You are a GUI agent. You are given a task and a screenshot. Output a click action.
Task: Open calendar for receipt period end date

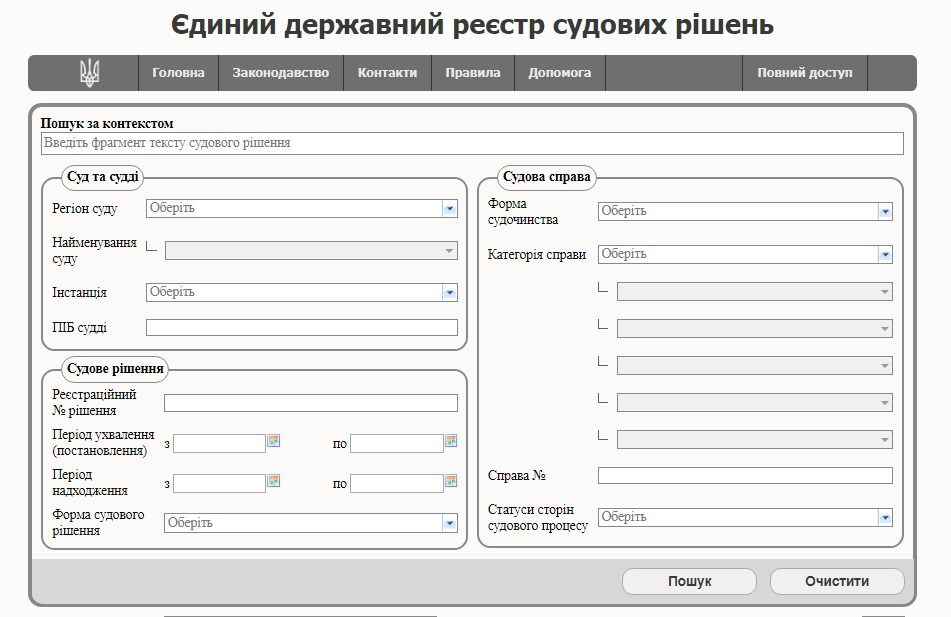pos(450,481)
